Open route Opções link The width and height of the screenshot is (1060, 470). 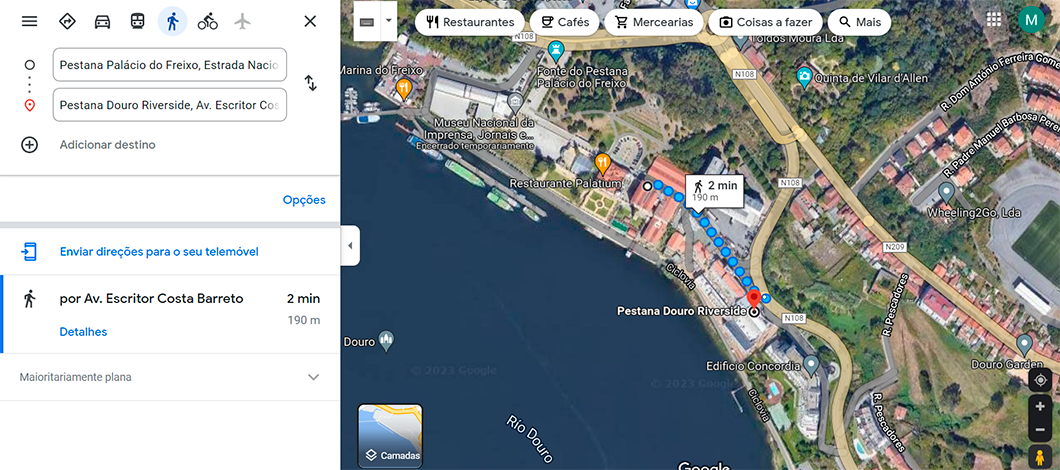tap(304, 200)
